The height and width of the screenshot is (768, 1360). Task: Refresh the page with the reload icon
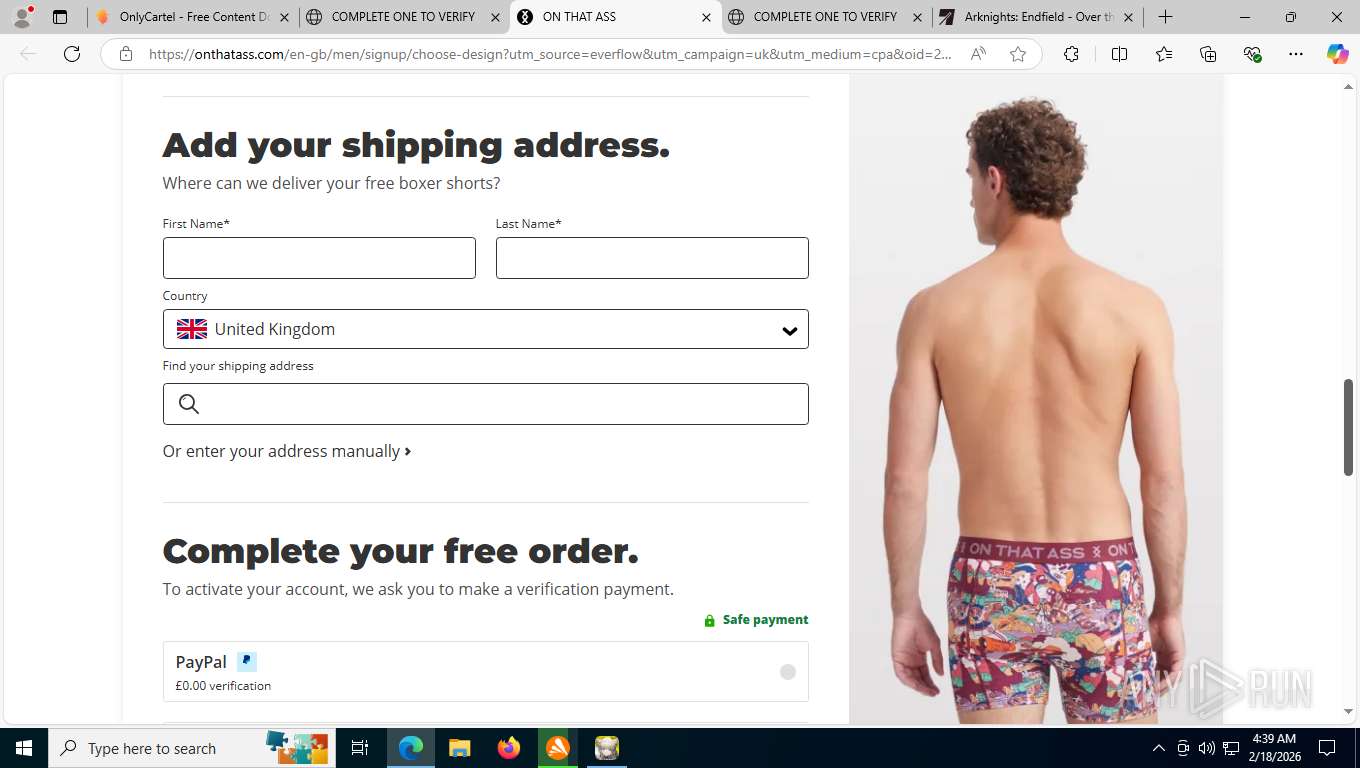coord(72,54)
